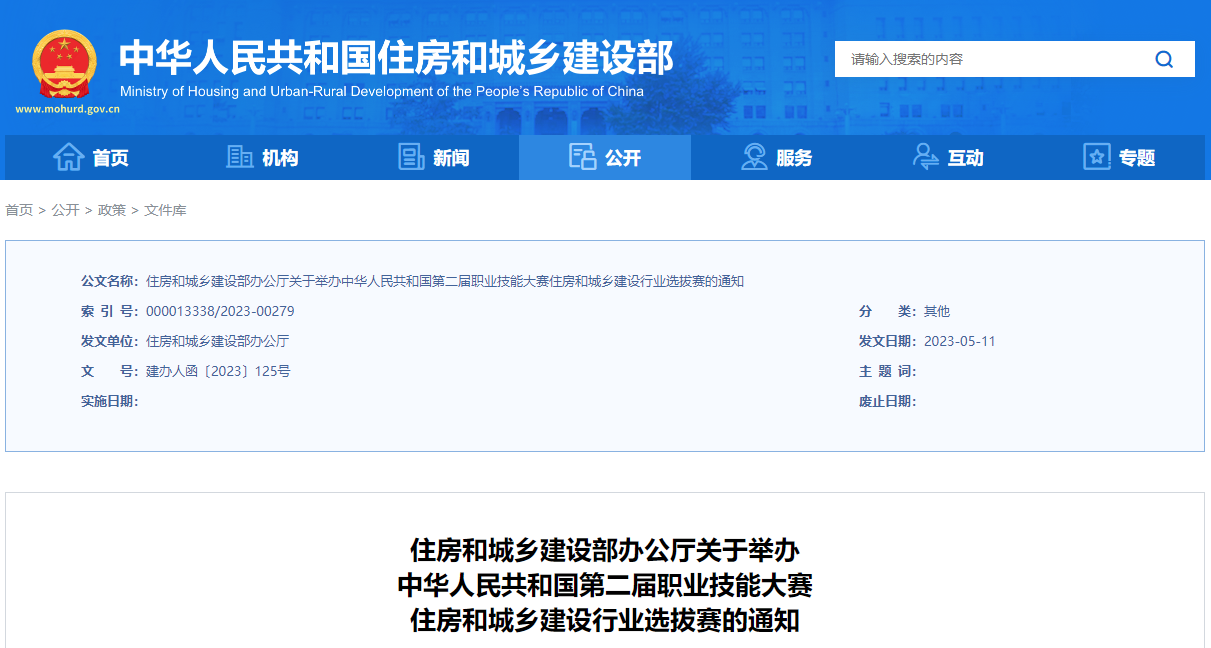Click heading line 中华人民共和国第二届职业技能大赛
The height and width of the screenshot is (648, 1211).
605,585
